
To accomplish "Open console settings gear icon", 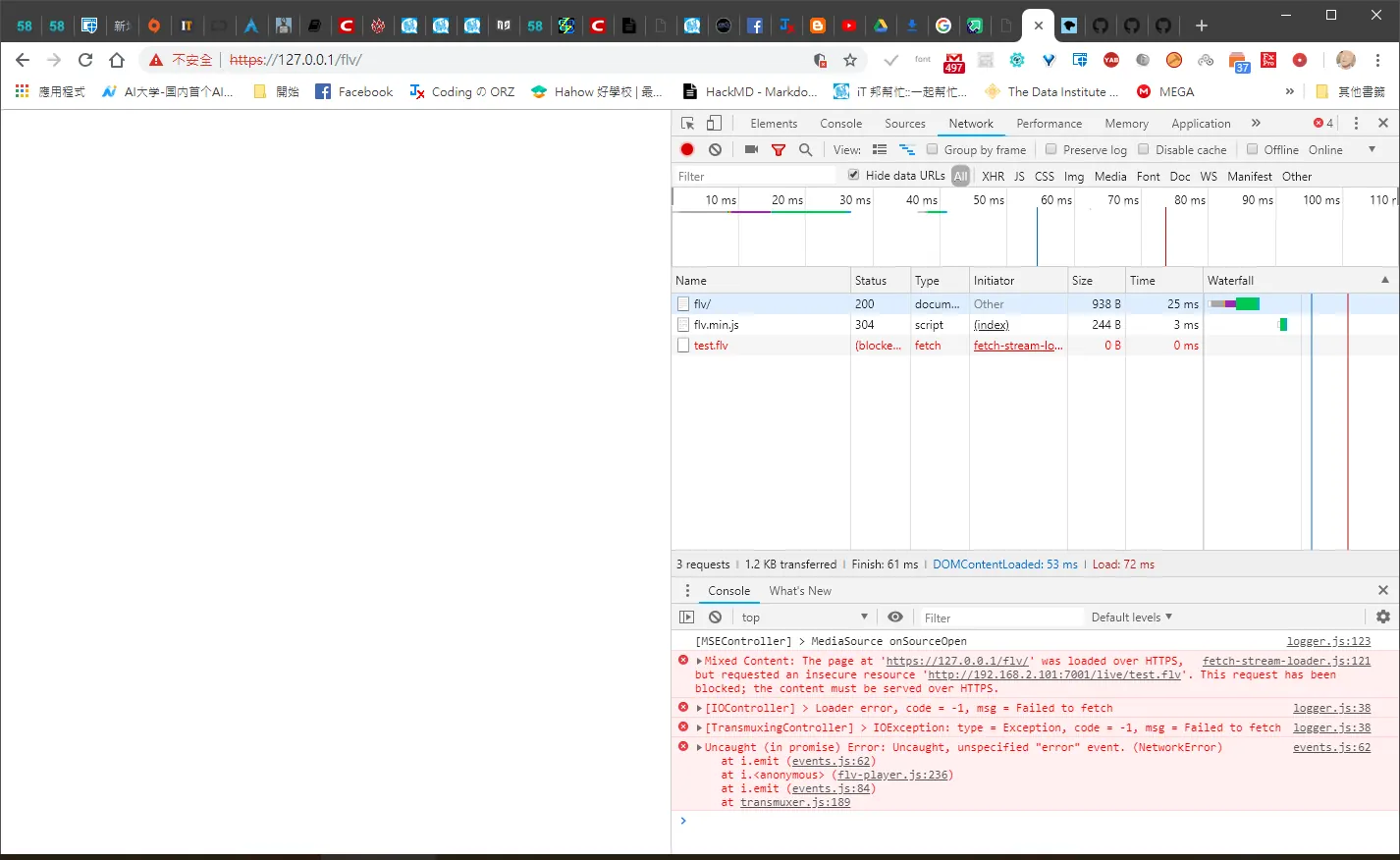I will (1383, 617).
